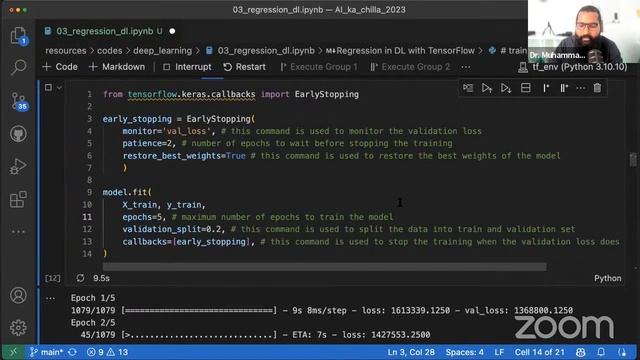
Task: Click the deep_learning breadcrumb
Action: click(x=162, y=51)
